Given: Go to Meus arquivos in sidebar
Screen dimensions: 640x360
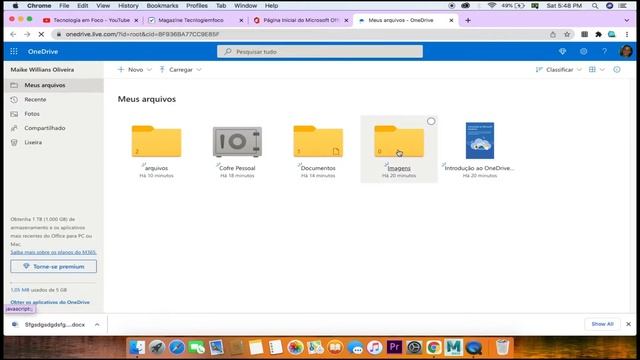Looking at the screenshot, I should tap(54, 85).
